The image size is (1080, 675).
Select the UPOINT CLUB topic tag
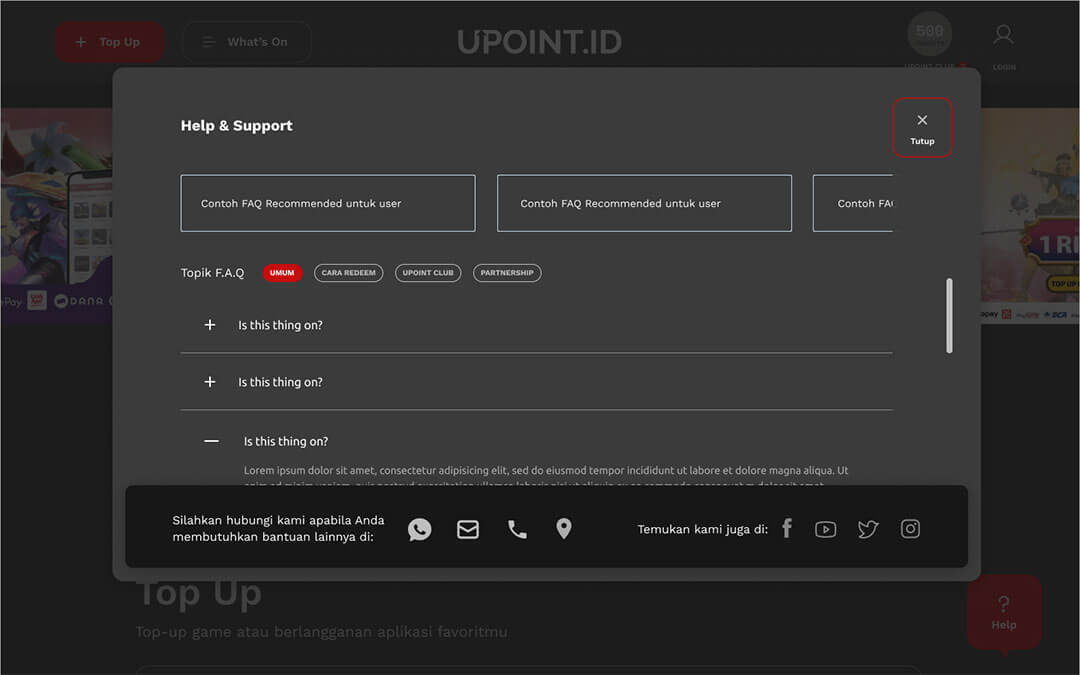428,273
